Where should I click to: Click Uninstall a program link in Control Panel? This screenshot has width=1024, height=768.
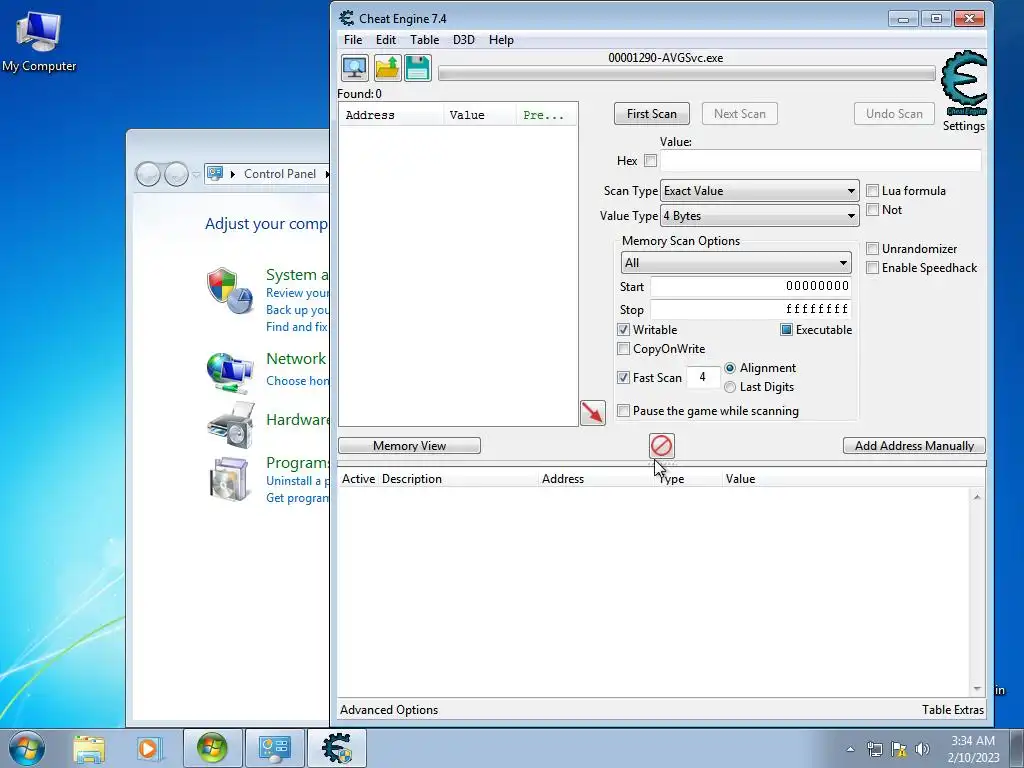click(x=297, y=481)
